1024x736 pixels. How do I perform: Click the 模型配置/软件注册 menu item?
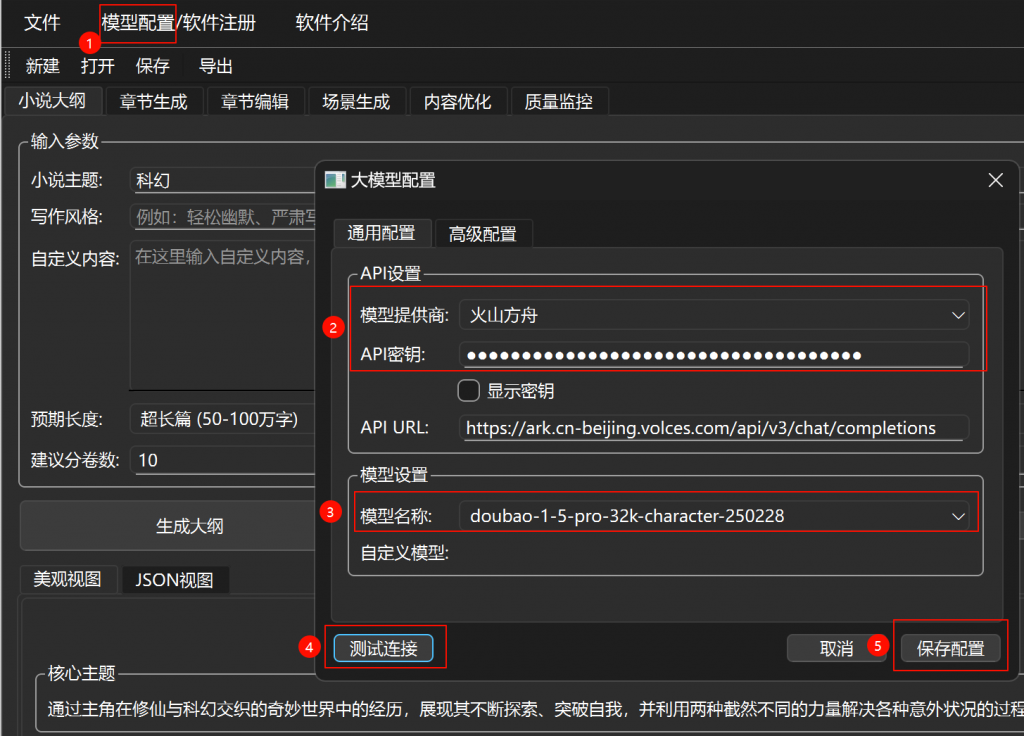coord(137,22)
